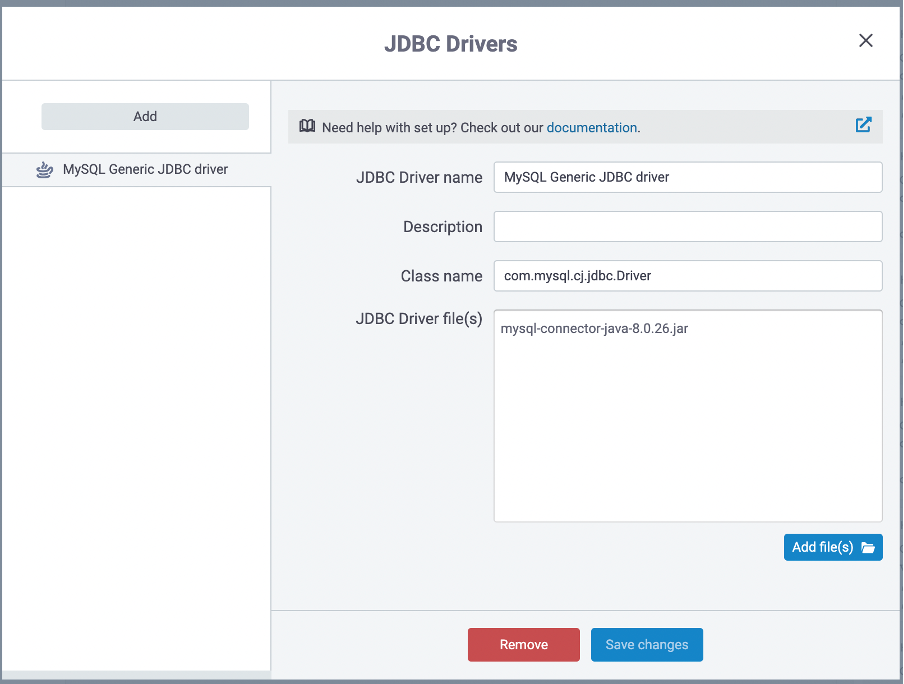Screen dimensions: 904x684
Task: Open the external link icon in help banner
Action: coord(863,125)
